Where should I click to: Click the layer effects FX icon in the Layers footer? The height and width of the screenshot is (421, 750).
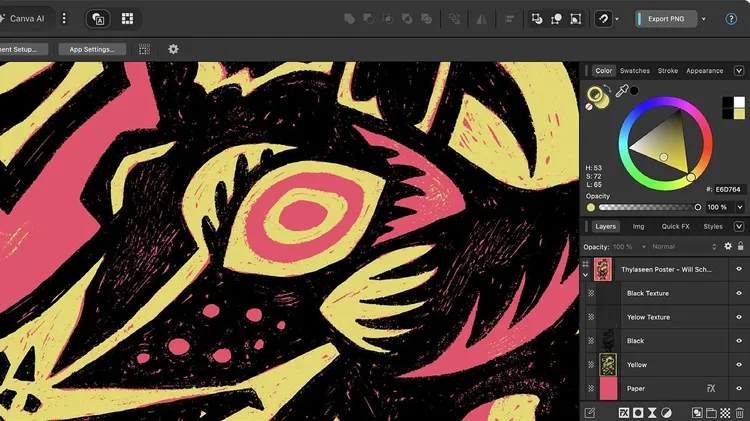[622, 412]
